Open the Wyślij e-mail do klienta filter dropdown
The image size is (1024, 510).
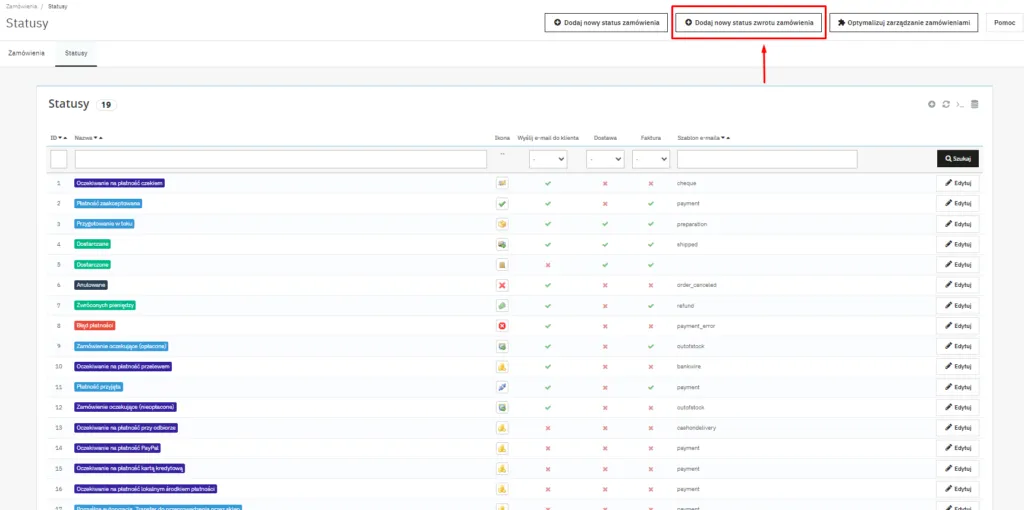[x=548, y=159]
